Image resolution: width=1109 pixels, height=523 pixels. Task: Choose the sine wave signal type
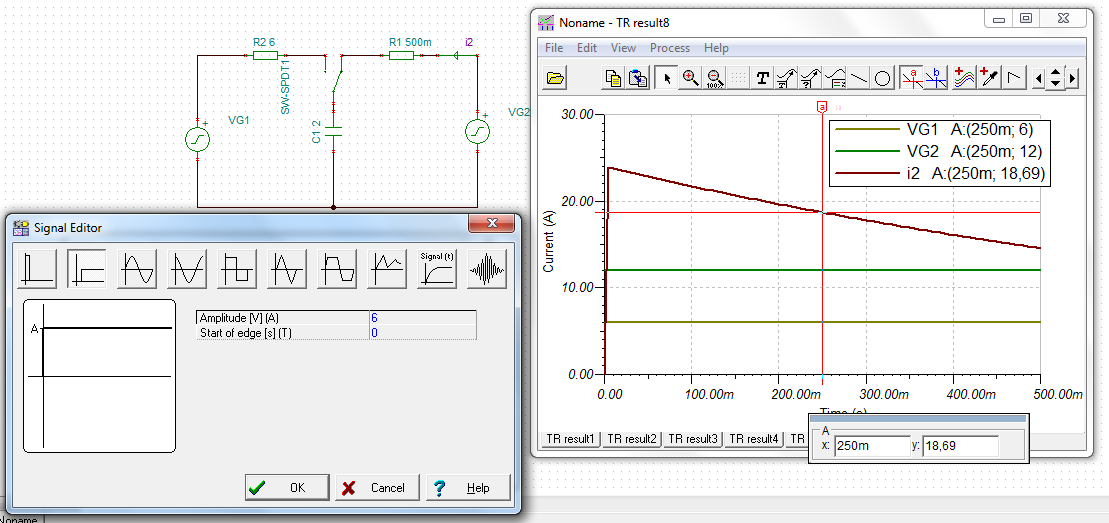(x=137, y=268)
